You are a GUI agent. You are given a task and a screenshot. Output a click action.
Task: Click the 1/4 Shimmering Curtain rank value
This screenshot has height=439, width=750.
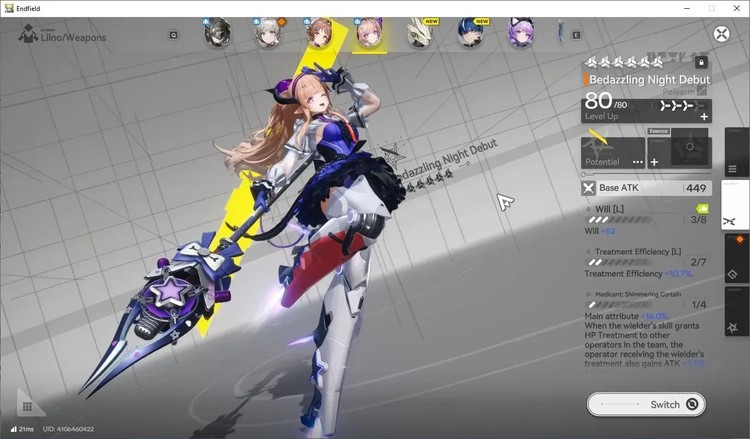698,305
